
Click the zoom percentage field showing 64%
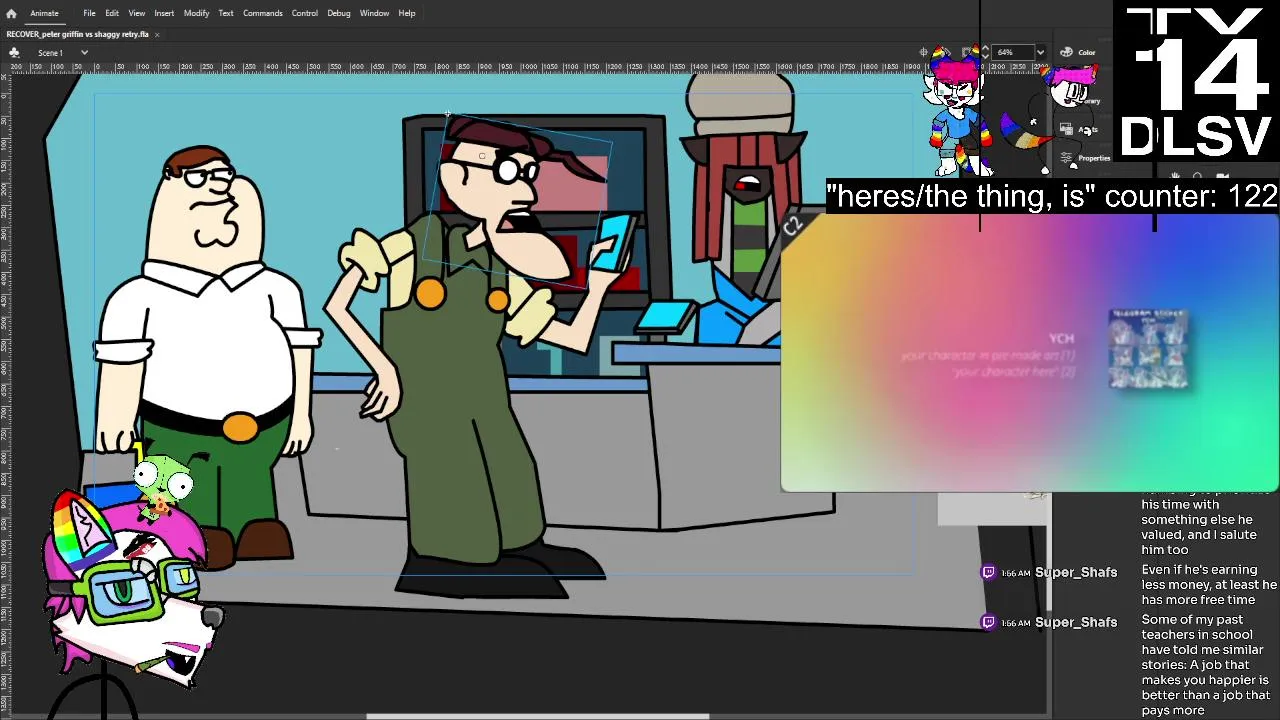click(x=1011, y=52)
